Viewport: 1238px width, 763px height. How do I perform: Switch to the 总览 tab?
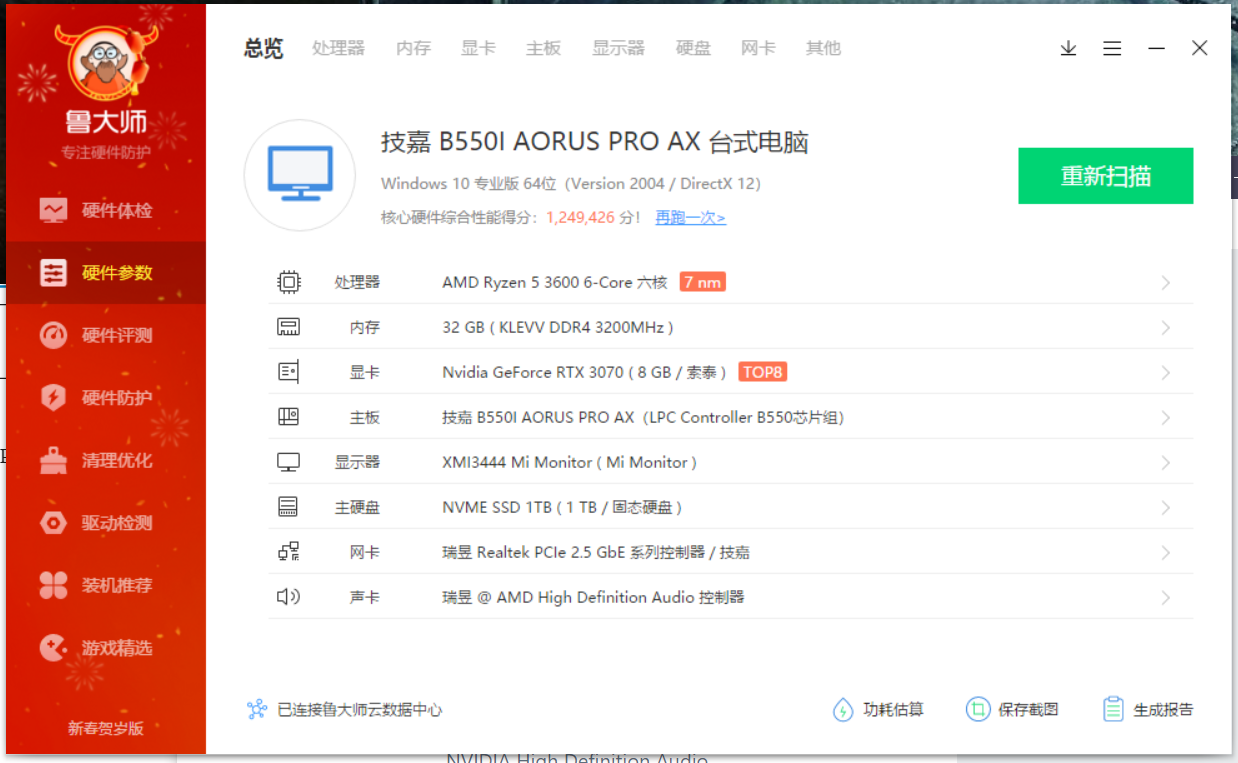tap(264, 48)
